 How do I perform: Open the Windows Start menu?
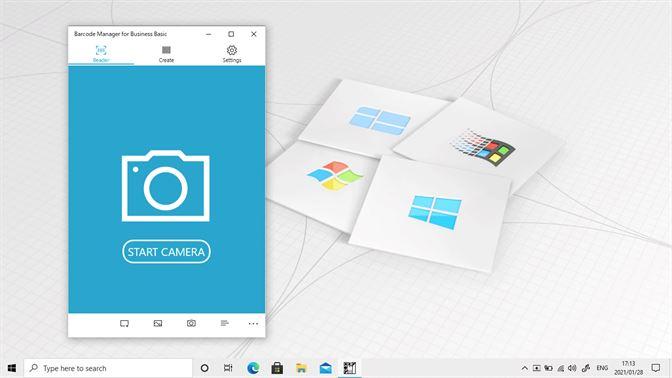[12, 368]
